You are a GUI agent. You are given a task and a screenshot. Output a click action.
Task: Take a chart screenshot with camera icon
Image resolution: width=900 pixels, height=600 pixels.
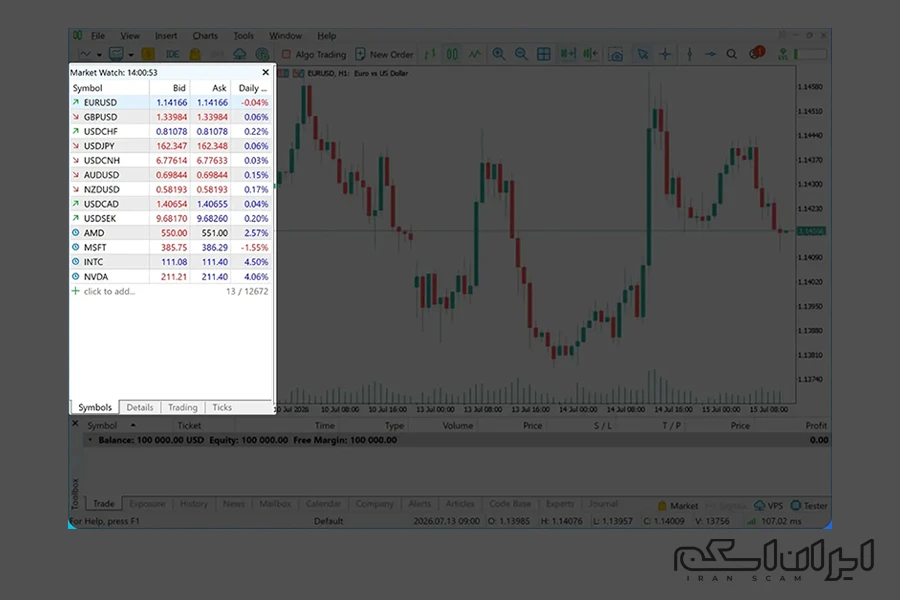tap(616, 55)
